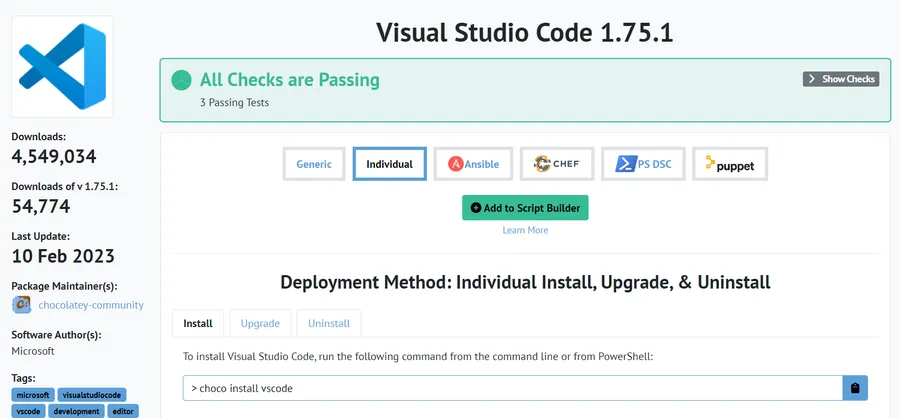The image size is (900, 418).
Task: Copy install command with clipboard icon
Action: click(855, 388)
